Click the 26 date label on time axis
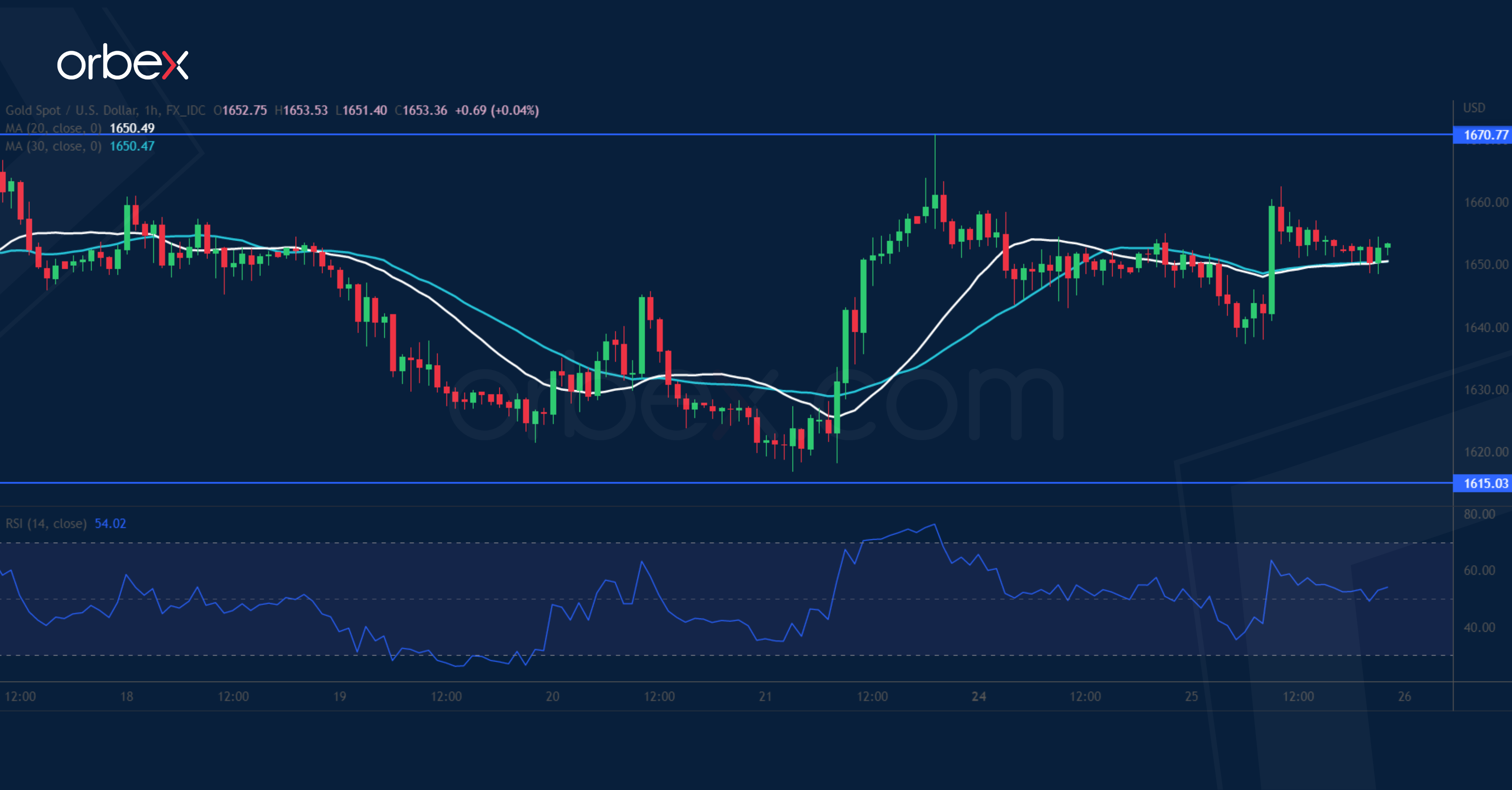 click(x=1404, y=696)
